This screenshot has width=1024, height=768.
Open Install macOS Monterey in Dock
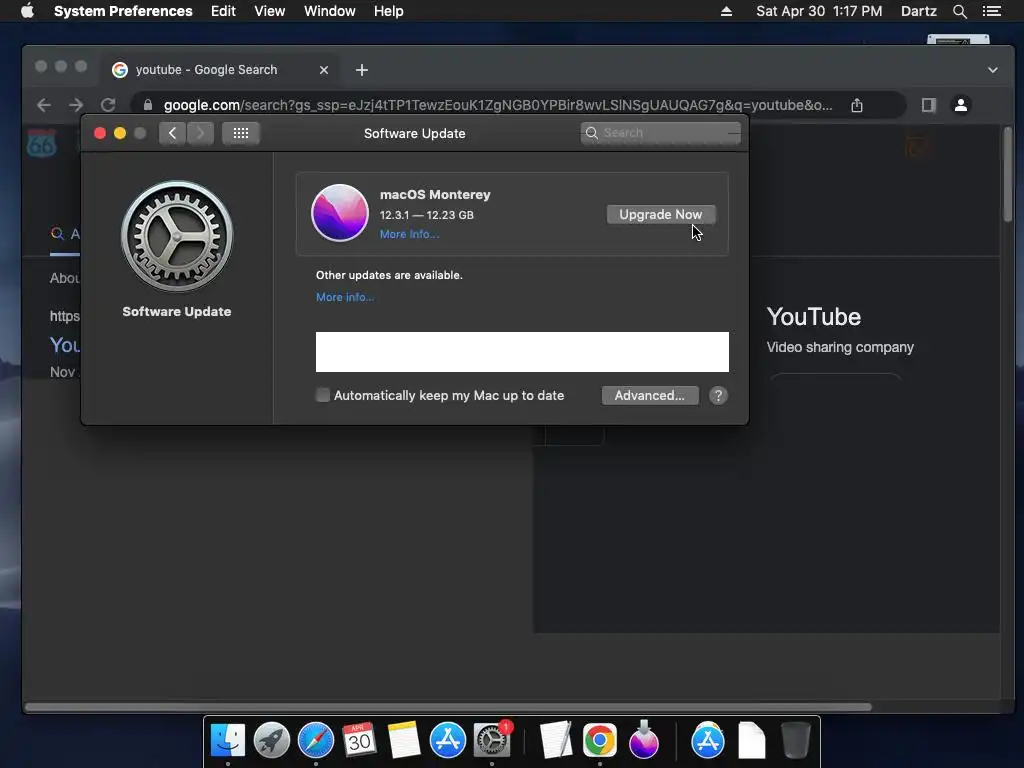click(x=643, y=740)
